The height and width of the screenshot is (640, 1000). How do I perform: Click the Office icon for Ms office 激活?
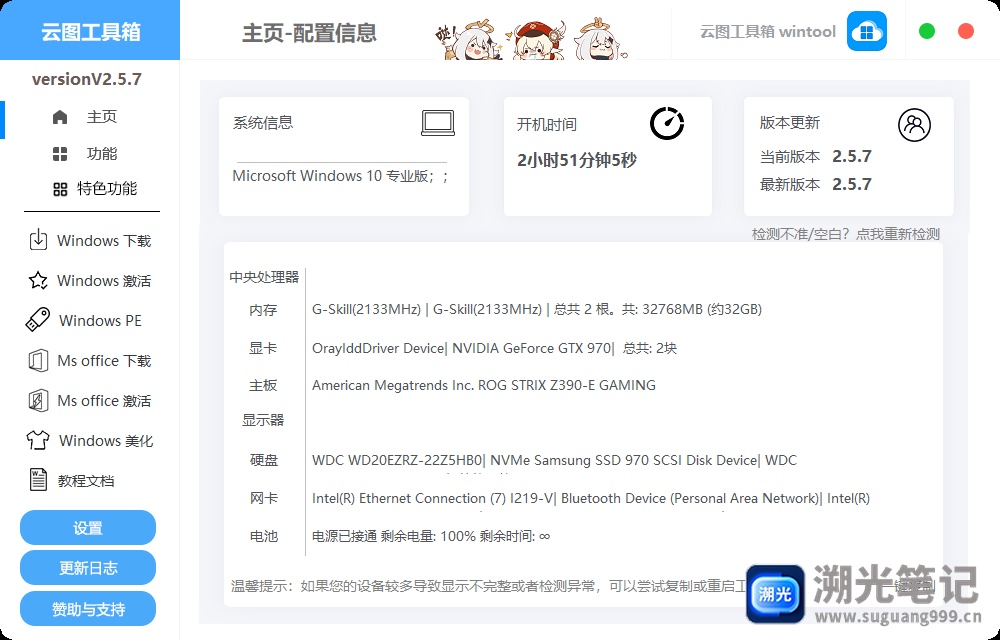(38, 400)
